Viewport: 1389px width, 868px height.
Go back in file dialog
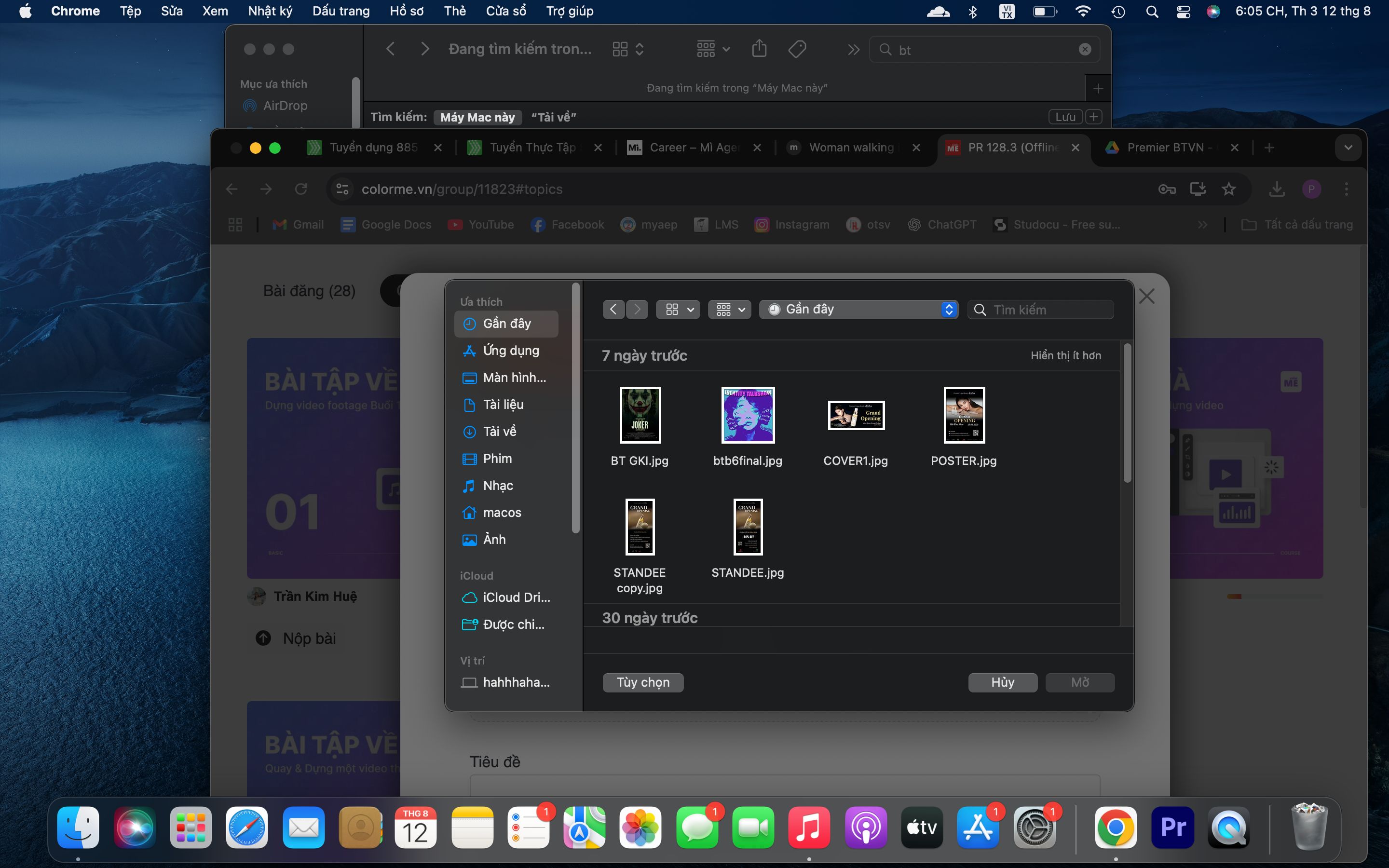(613, 310)
